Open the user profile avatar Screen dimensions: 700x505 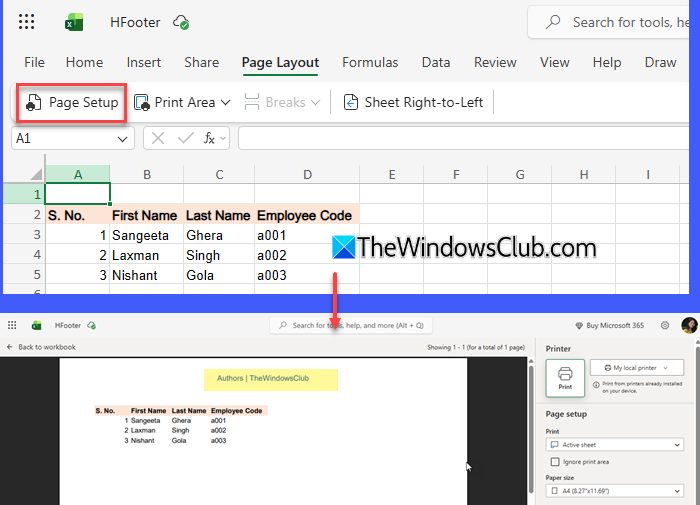pos(689,326)
